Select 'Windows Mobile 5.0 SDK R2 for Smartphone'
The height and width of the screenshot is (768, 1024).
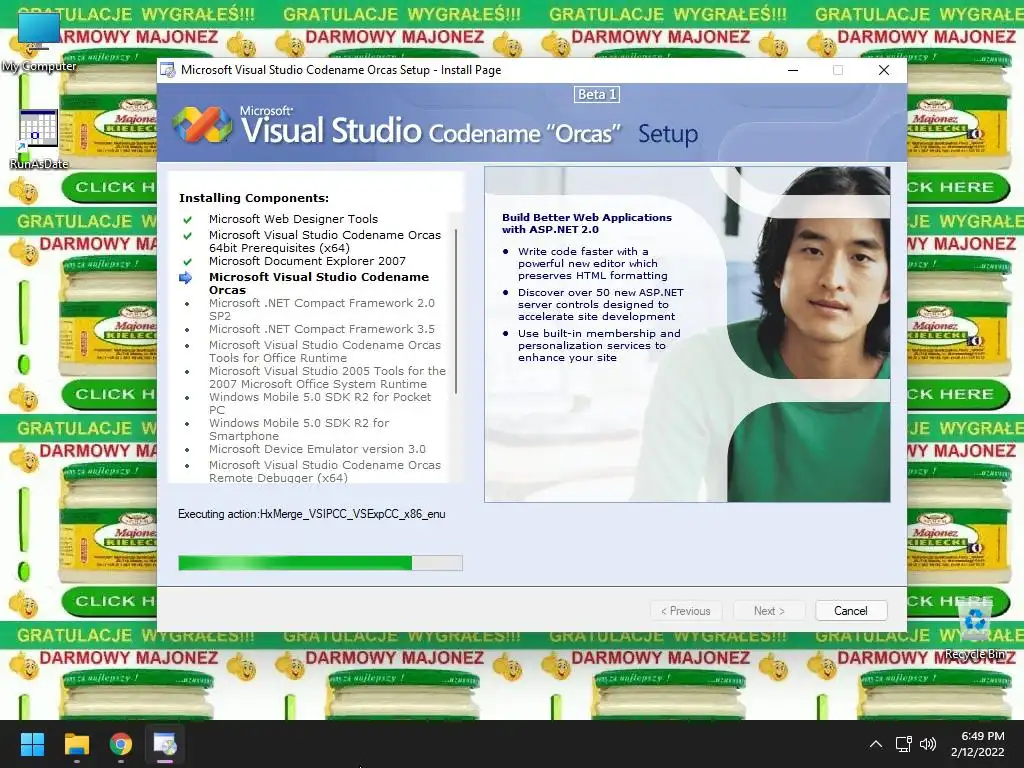pos(299,430)
